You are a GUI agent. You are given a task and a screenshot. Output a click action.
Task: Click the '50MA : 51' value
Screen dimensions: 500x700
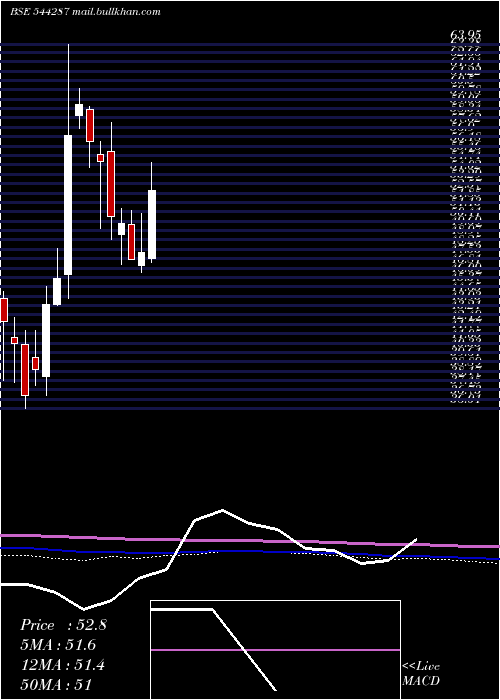coord(56,685)
